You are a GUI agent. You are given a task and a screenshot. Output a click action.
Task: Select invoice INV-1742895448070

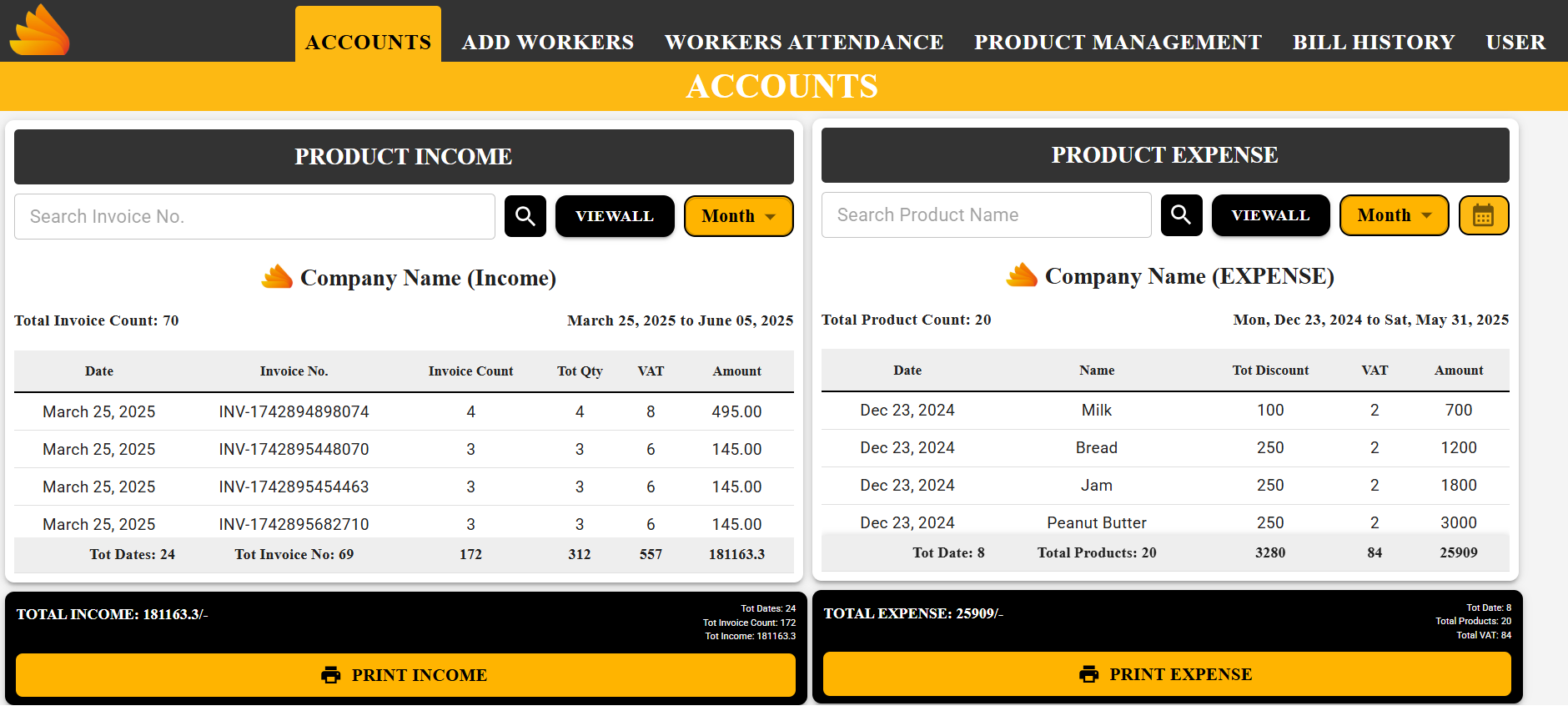coord(294,449)
